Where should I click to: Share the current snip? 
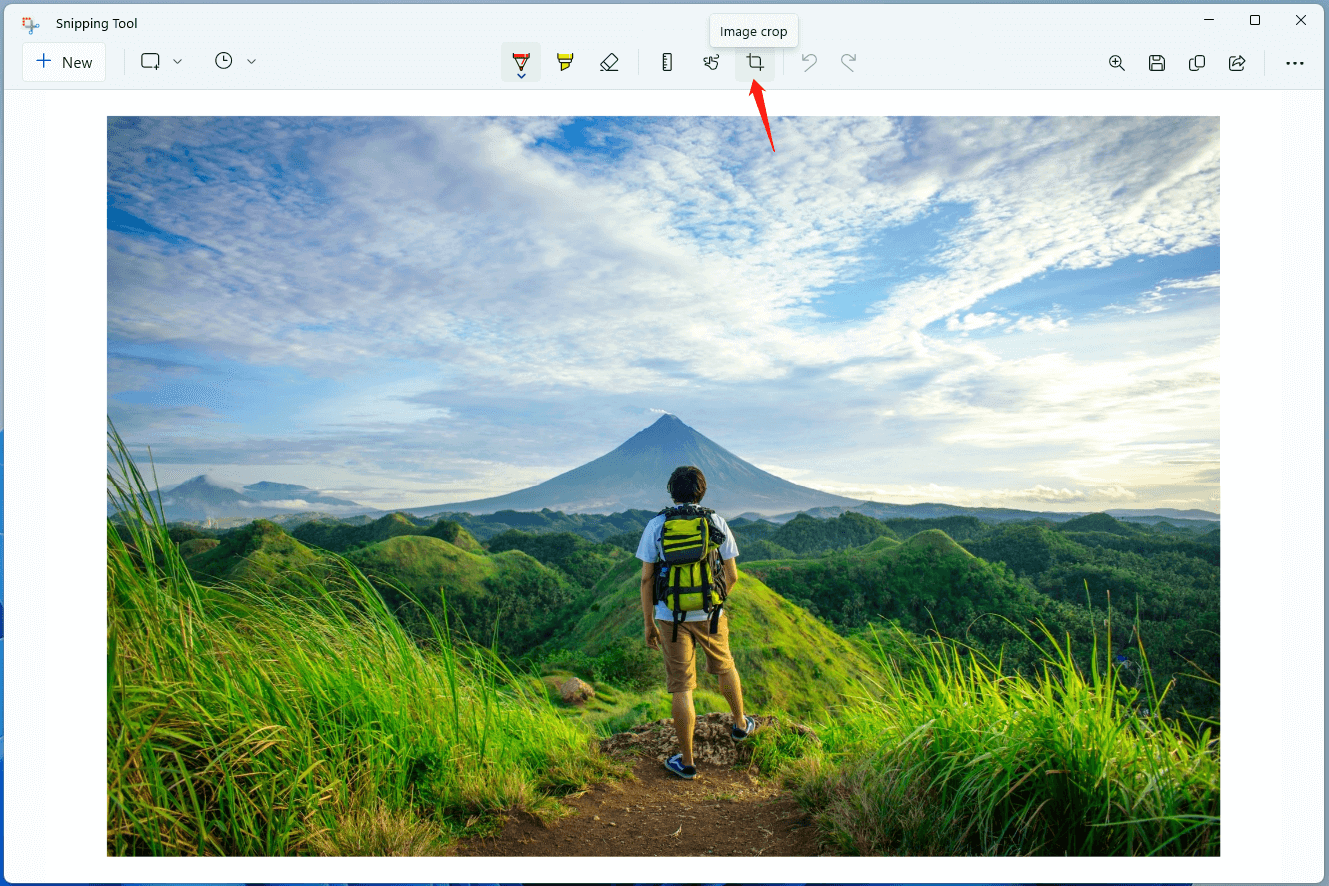tap(1237, 62)
